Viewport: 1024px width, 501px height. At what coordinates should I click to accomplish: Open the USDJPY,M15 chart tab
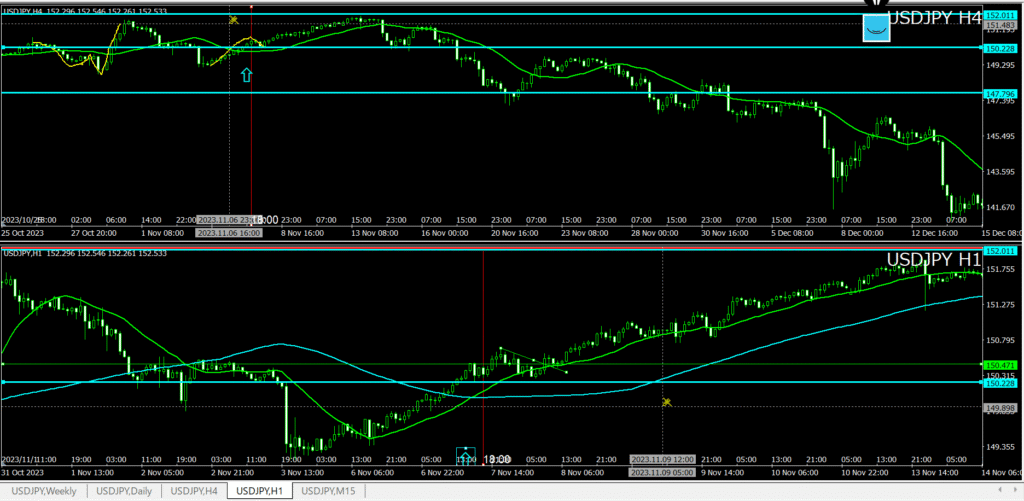click(x=328, y=491)
